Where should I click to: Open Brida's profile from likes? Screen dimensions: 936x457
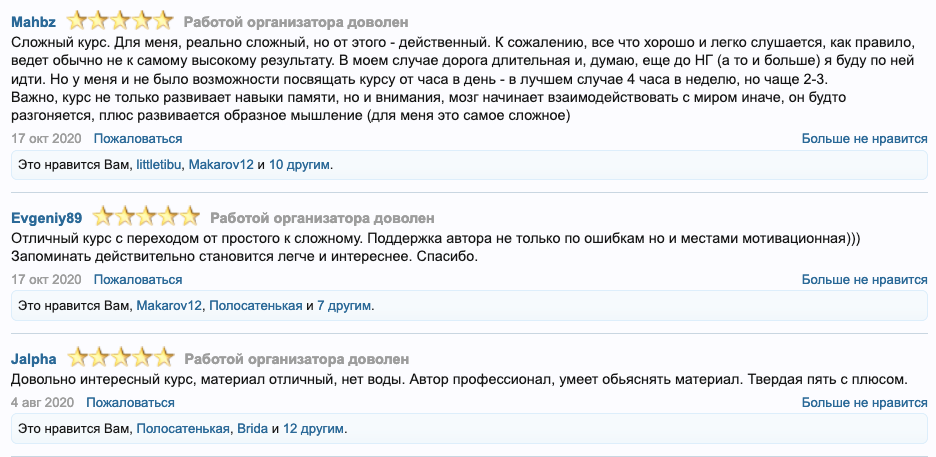point(251,428)
